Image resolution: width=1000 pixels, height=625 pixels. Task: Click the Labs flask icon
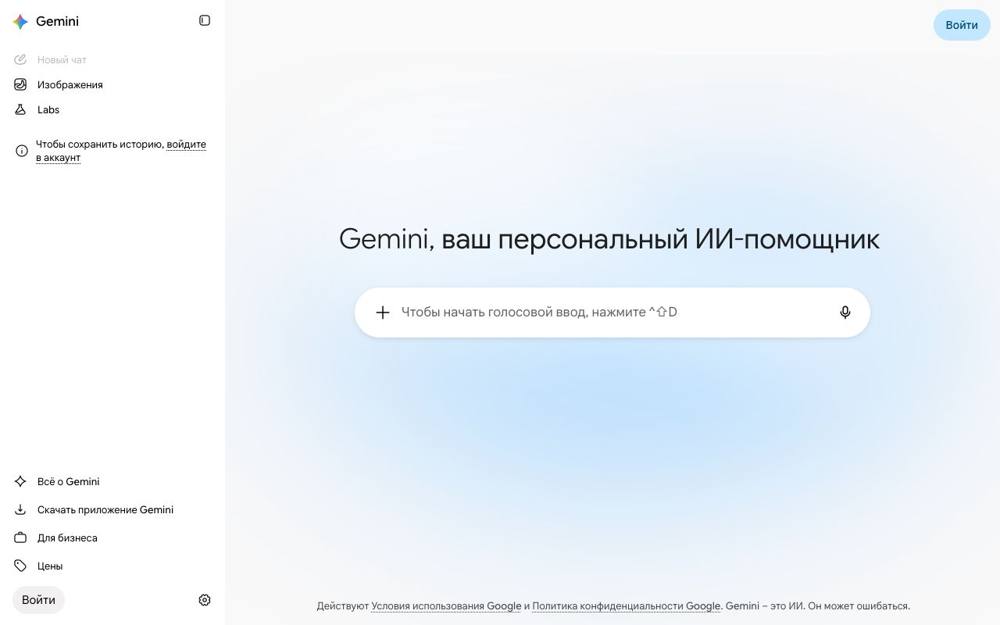click(x=20, y=110)
